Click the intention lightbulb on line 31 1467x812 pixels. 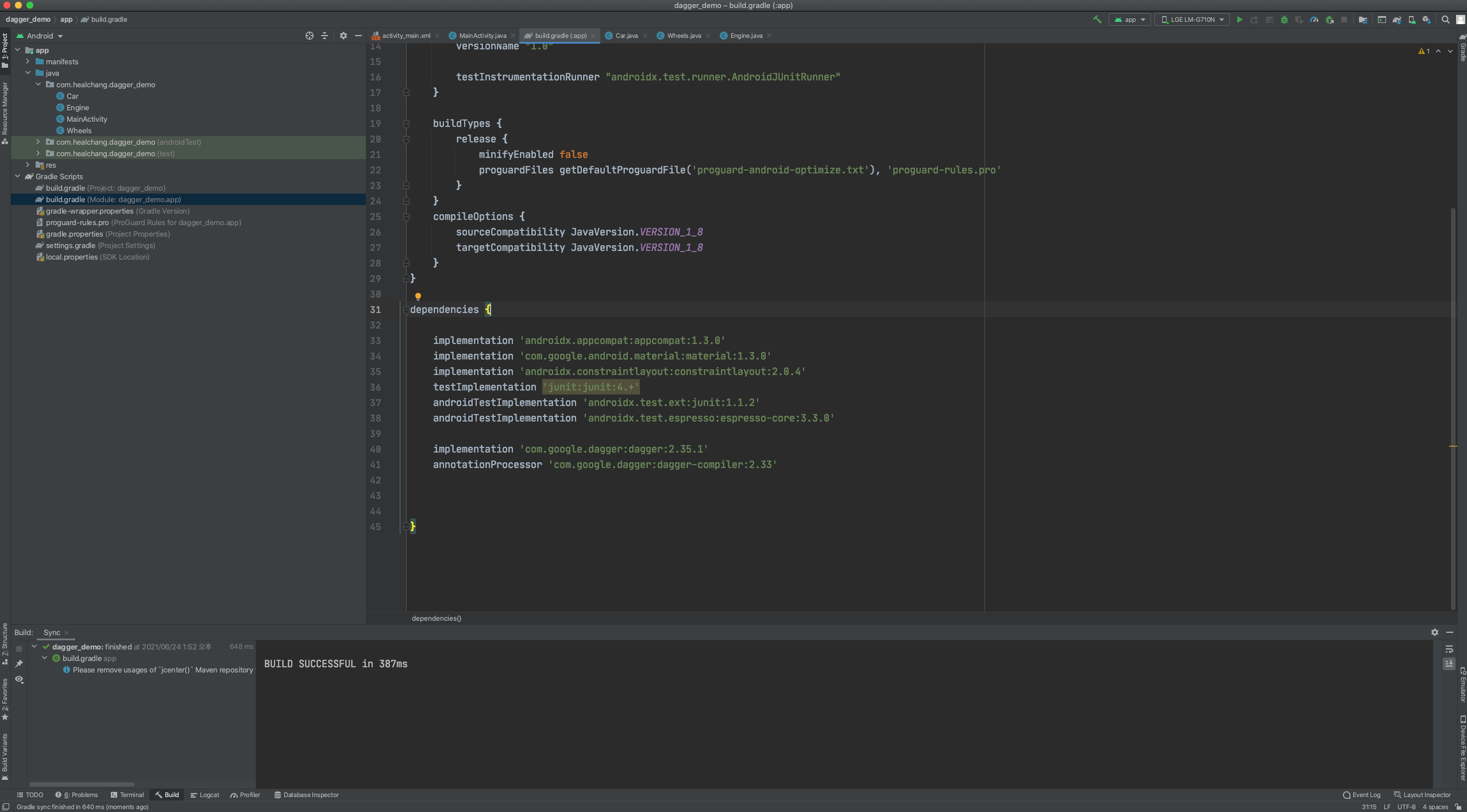pyautogui.click(x=418, y=296)
